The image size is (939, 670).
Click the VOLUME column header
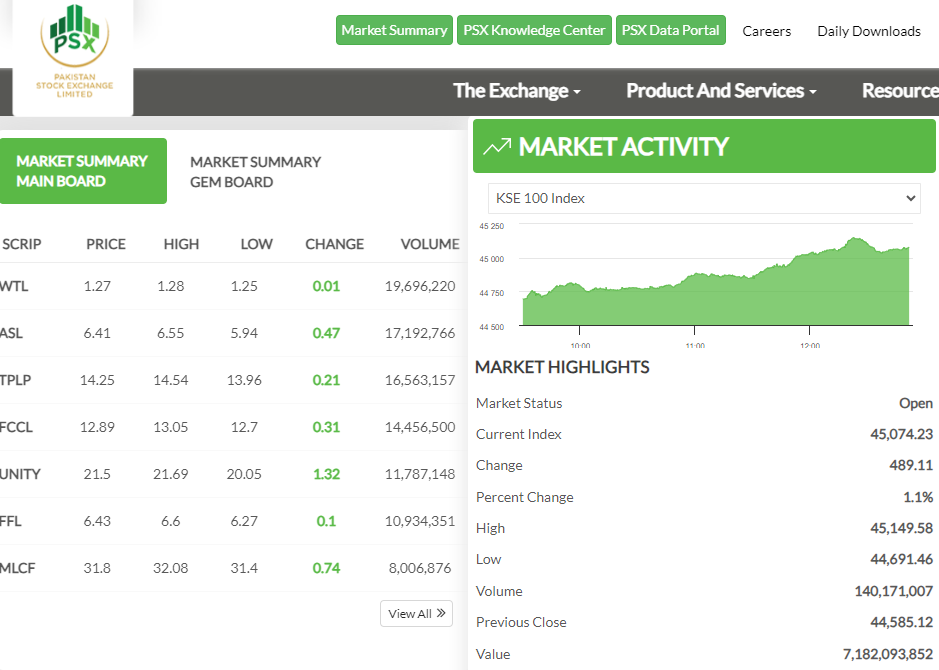429,244
